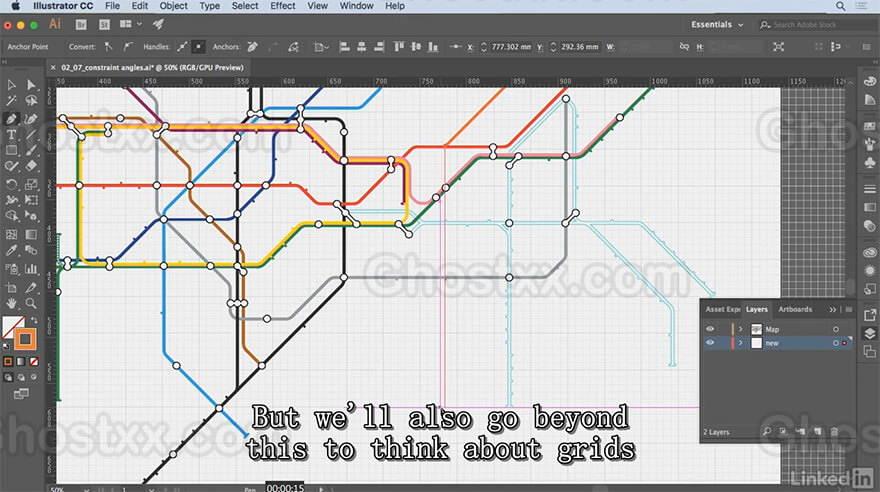The height and width of the screenshot is (492, 880).
Task: Expand hidden panel tabs with double arrow
Action: pos(832,310)
